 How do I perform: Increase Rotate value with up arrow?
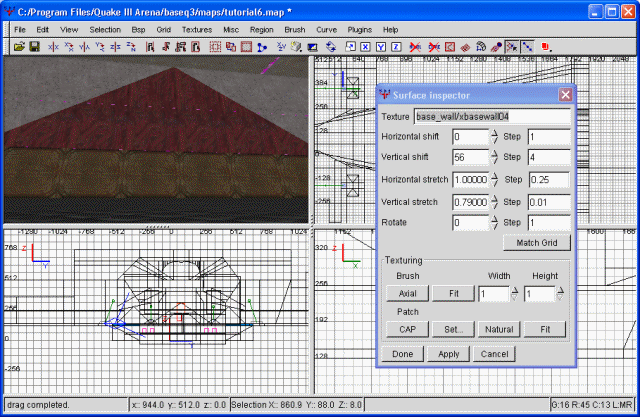click(495, 219)
